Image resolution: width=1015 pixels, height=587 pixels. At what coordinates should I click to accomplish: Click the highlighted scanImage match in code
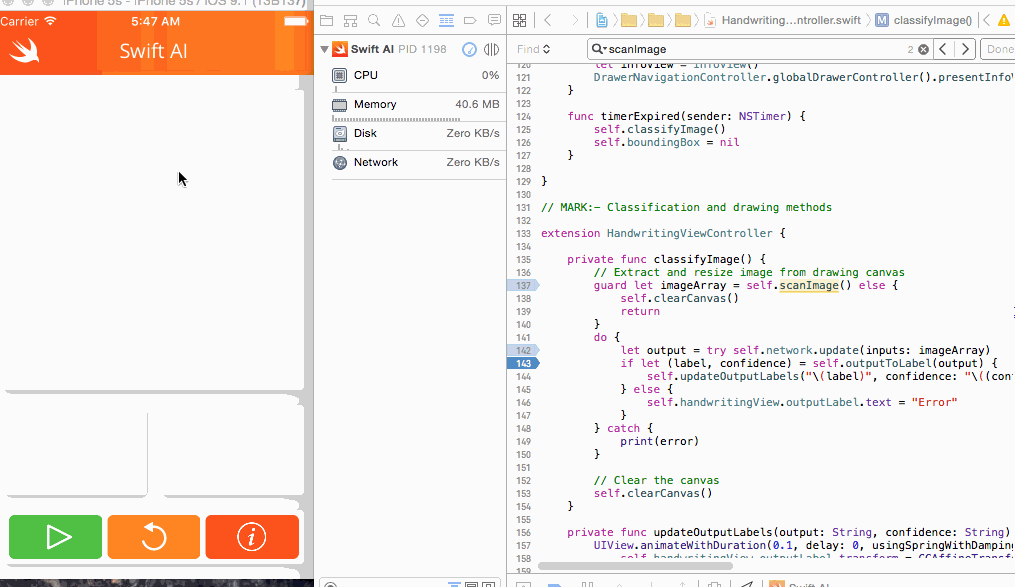tap(809, 285)
